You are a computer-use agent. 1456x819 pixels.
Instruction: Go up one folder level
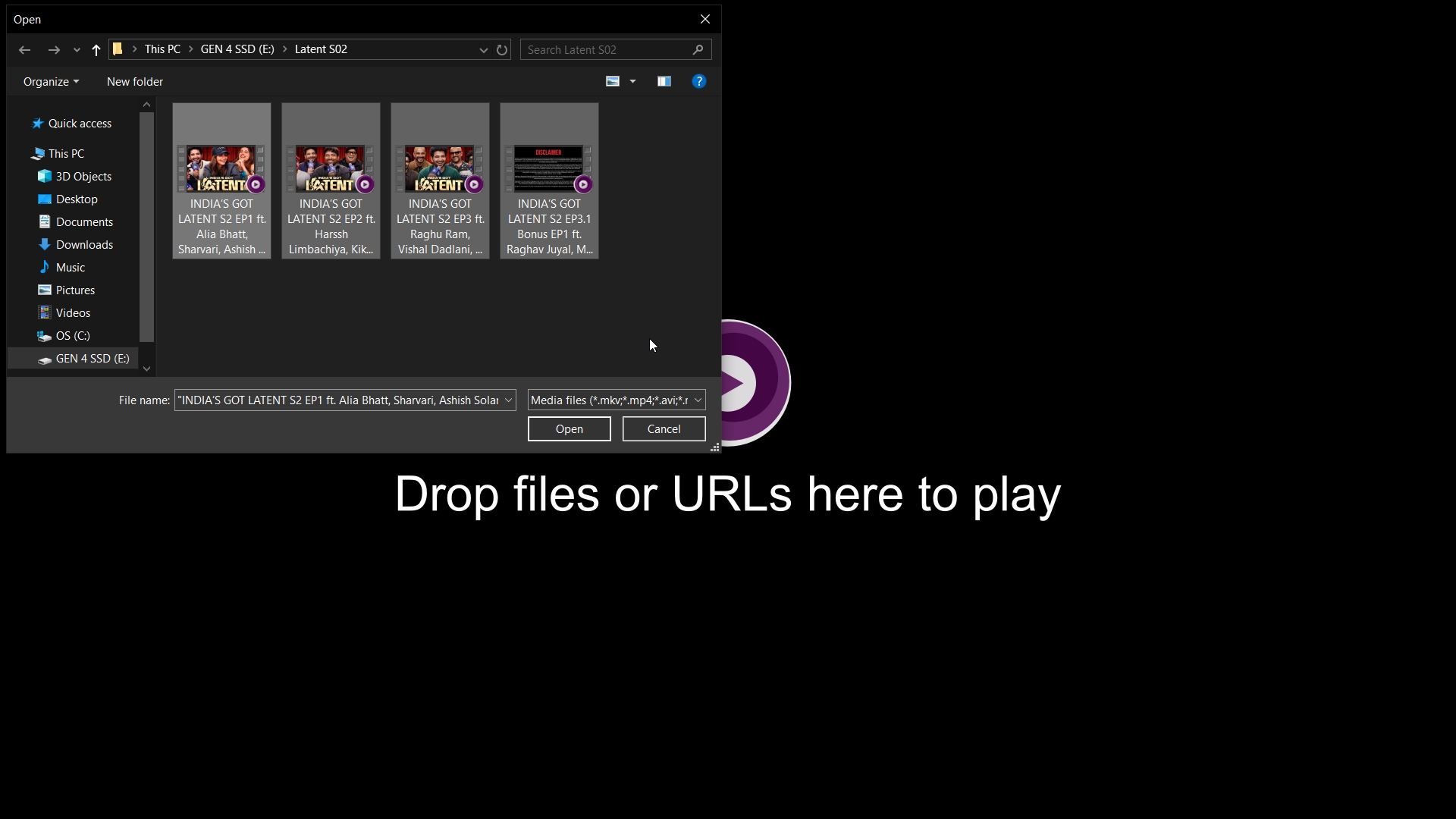96,50
